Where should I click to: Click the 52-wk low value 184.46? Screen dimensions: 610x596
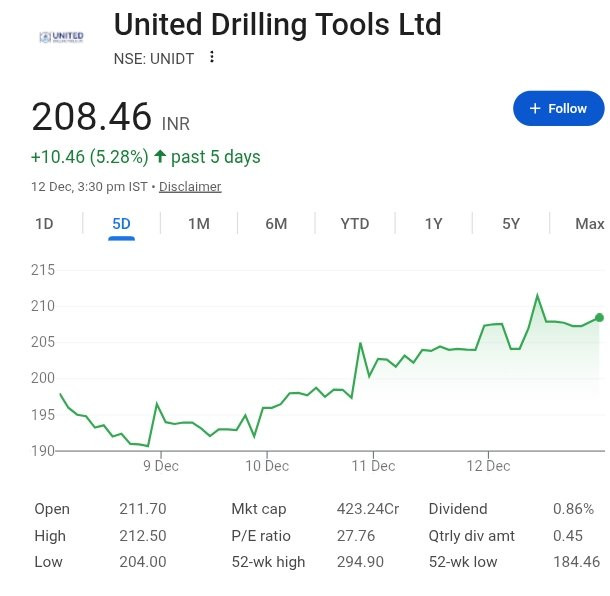coord(577,562)
